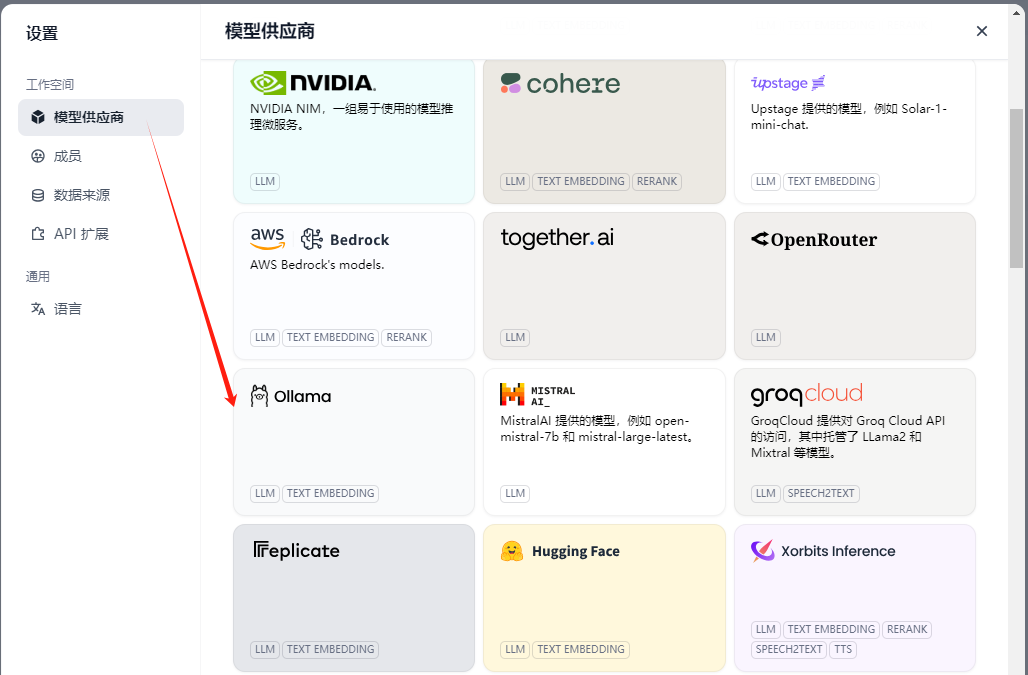Click the upstage logo
This screenshot has height=675, width=1028.
[x=787, y=83]
